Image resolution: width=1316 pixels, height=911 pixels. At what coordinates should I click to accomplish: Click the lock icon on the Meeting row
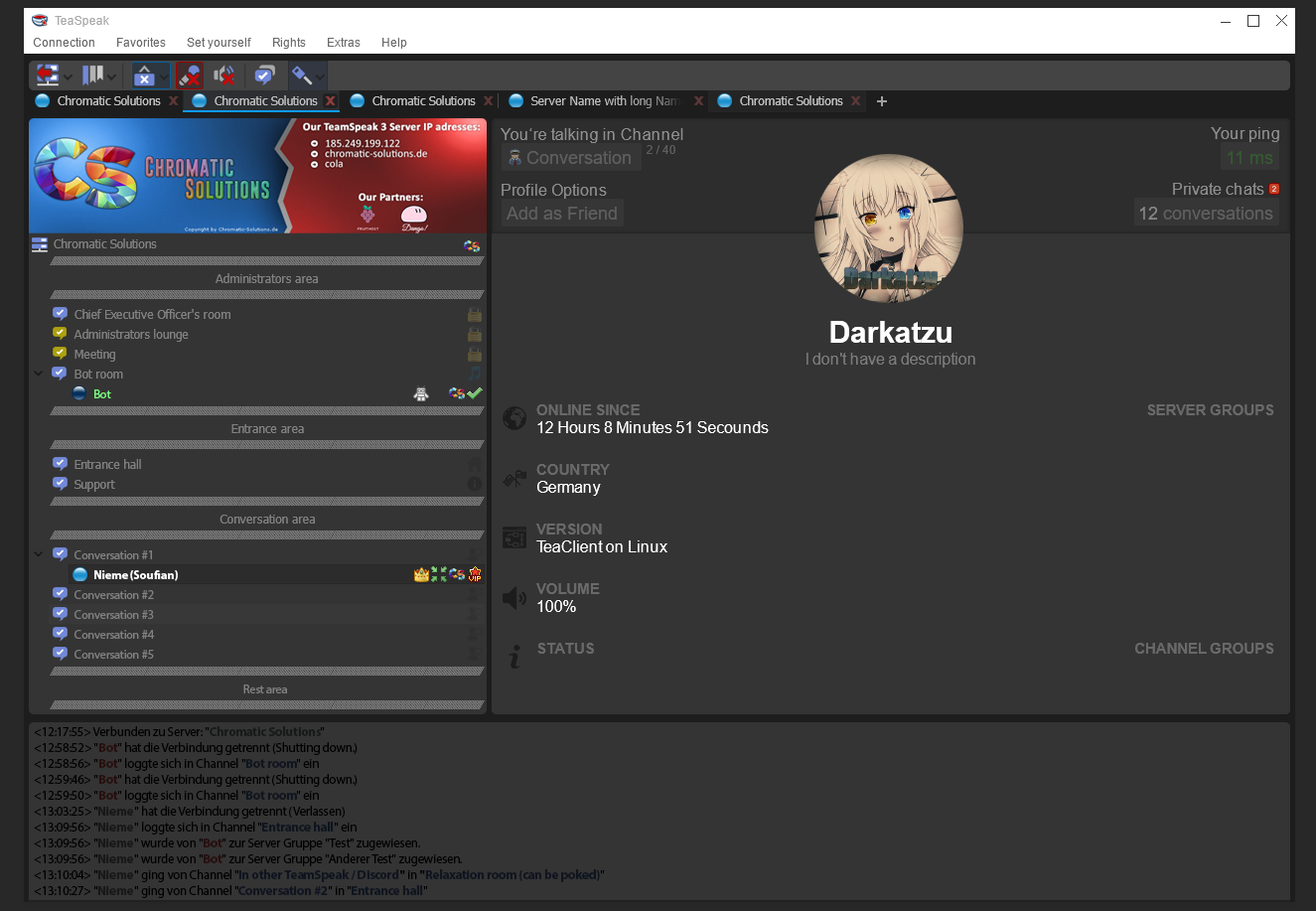tap(475, 355)
